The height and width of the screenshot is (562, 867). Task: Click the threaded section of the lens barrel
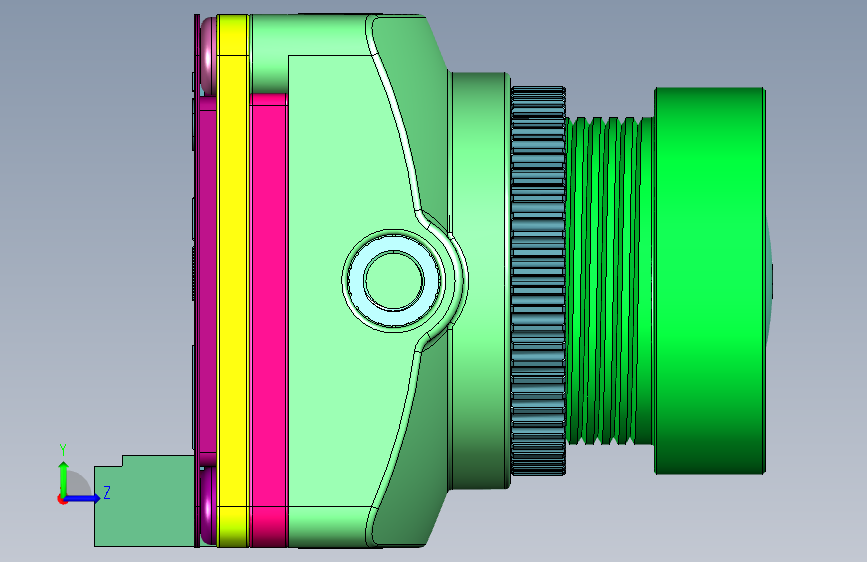click(x=610, y=280)
